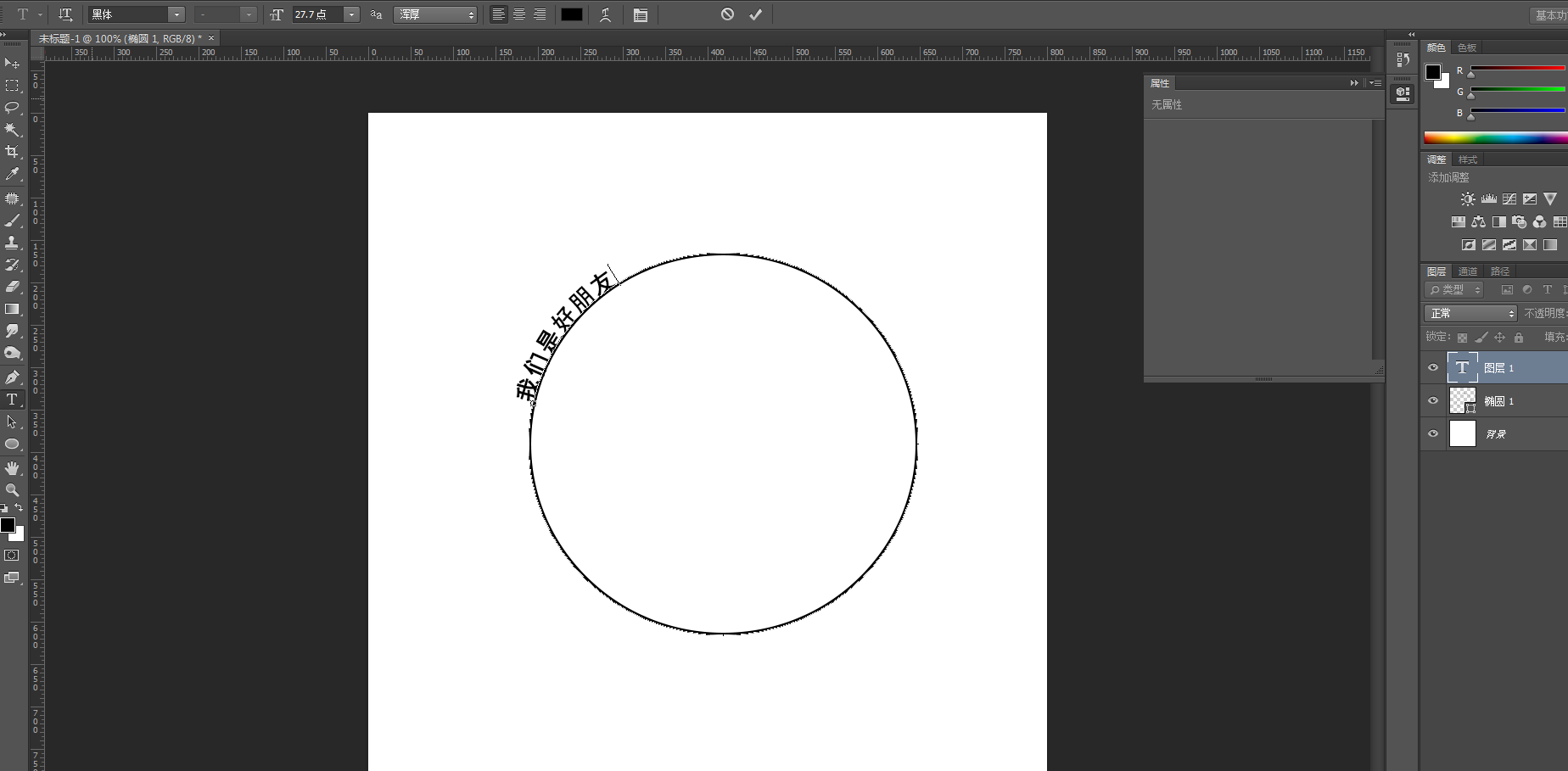Select the Clone Stamp tool
The width and height of the screenshot is (1568, 771).
pyautogui.click(x=12, y=243)
